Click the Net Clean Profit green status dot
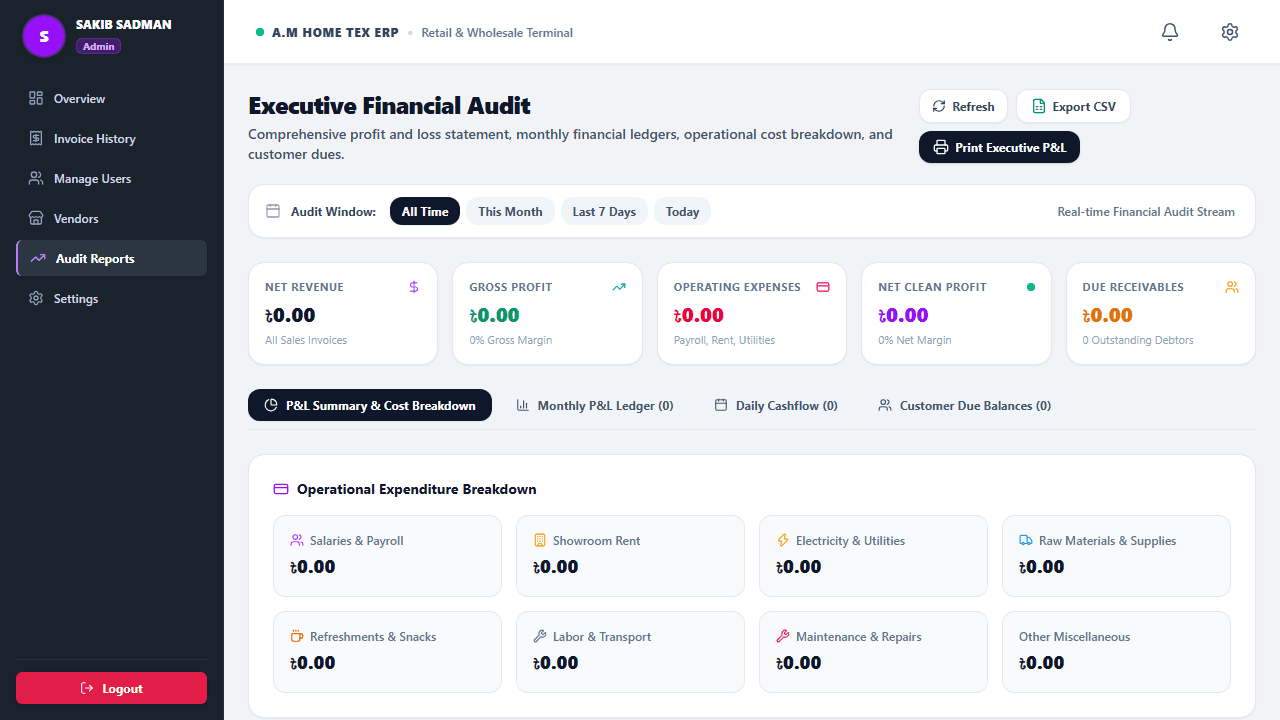The height and width of the screenshot is (720, 1280). point(1031,287)
